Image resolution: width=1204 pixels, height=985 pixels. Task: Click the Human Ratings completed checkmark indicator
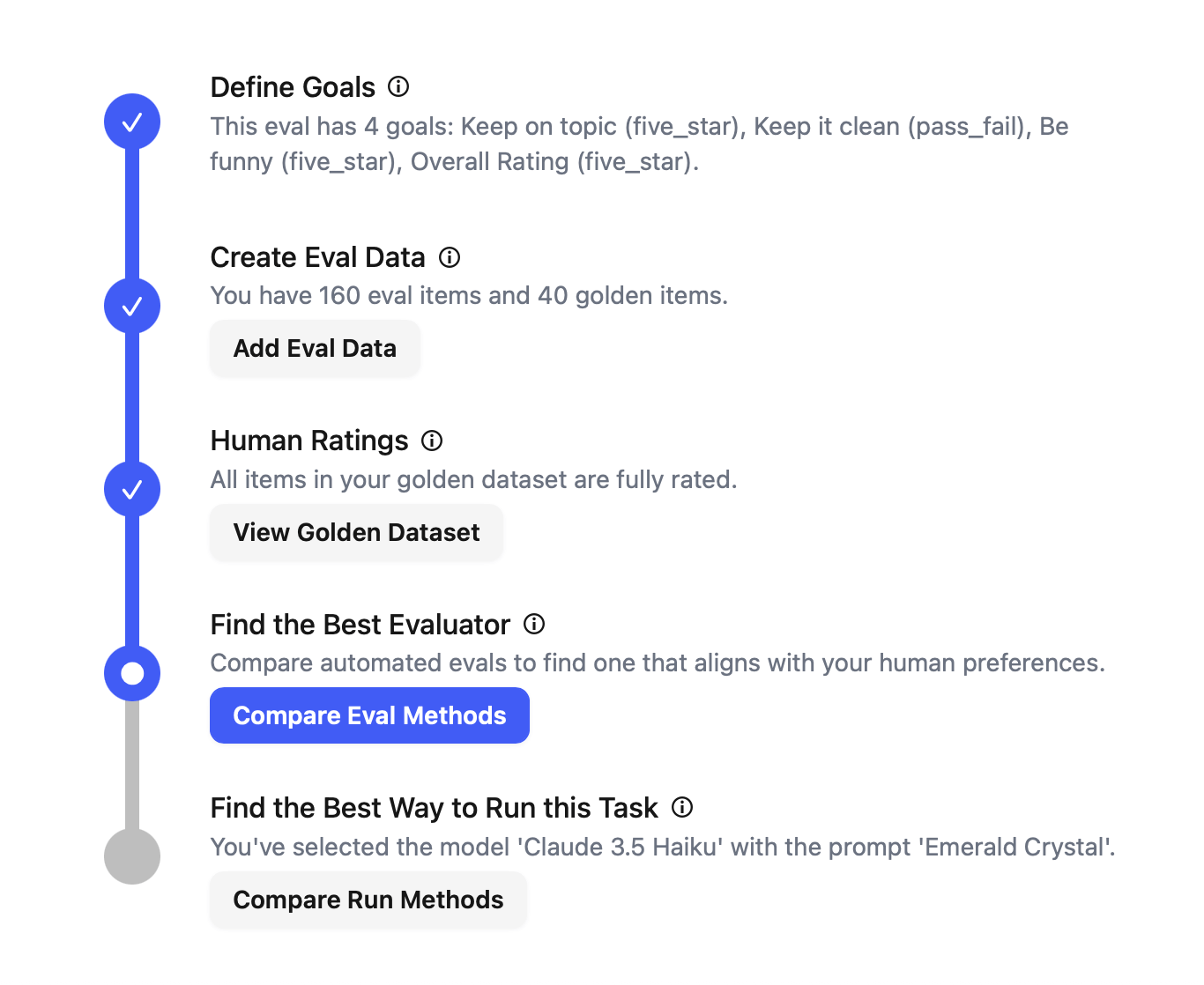(x=132, y=489)
